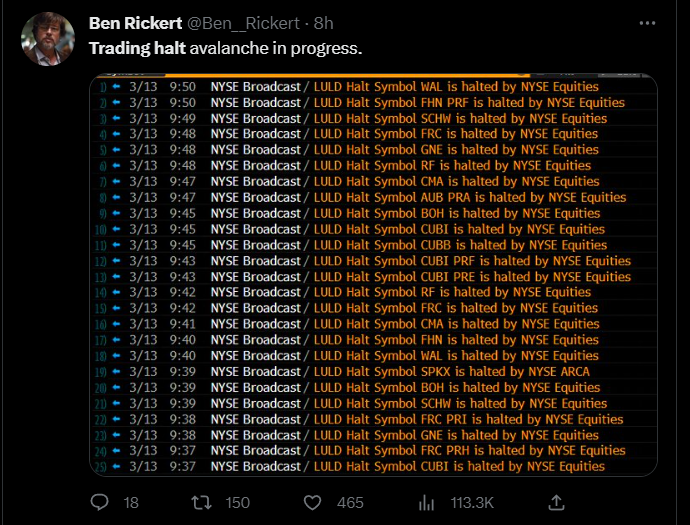This screenshot has width=690, height=525.
Task: Select the blue arrow on row 19 SPKX
Action: pos(116,372)
